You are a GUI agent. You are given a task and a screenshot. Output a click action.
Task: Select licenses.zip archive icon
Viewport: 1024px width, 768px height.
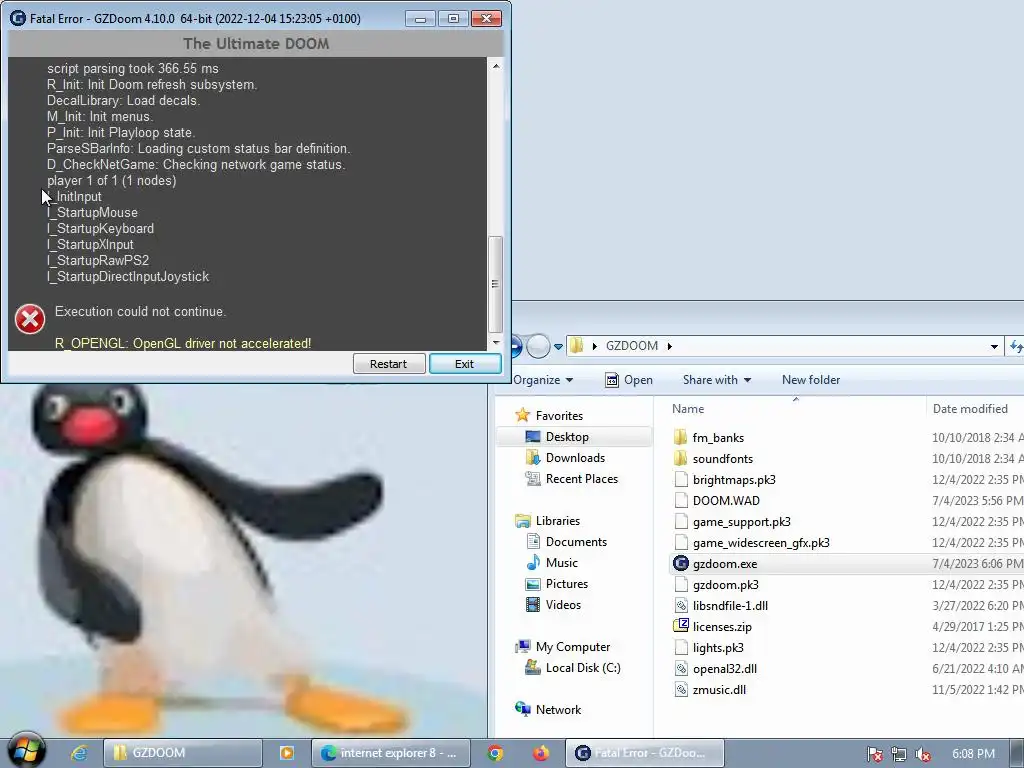pyautogui.click(x=680, y=626)
